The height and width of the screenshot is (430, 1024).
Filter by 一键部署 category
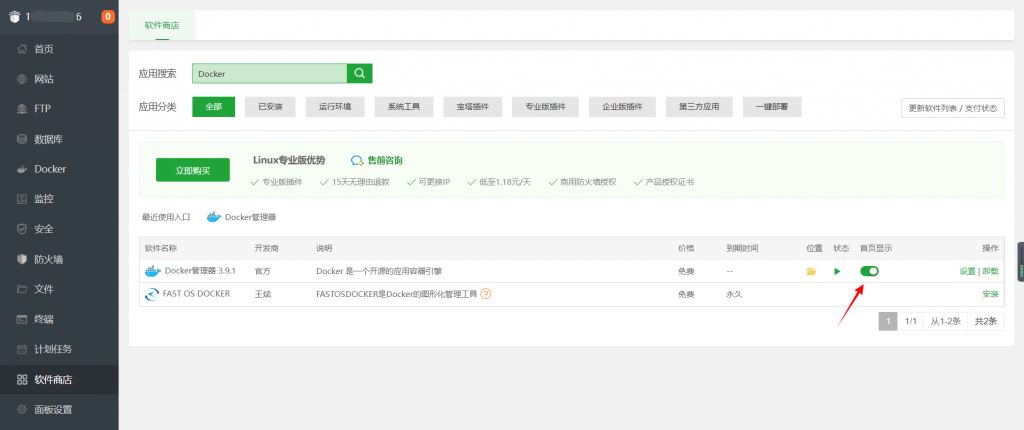pyautogui.click(x=773, y=107)
